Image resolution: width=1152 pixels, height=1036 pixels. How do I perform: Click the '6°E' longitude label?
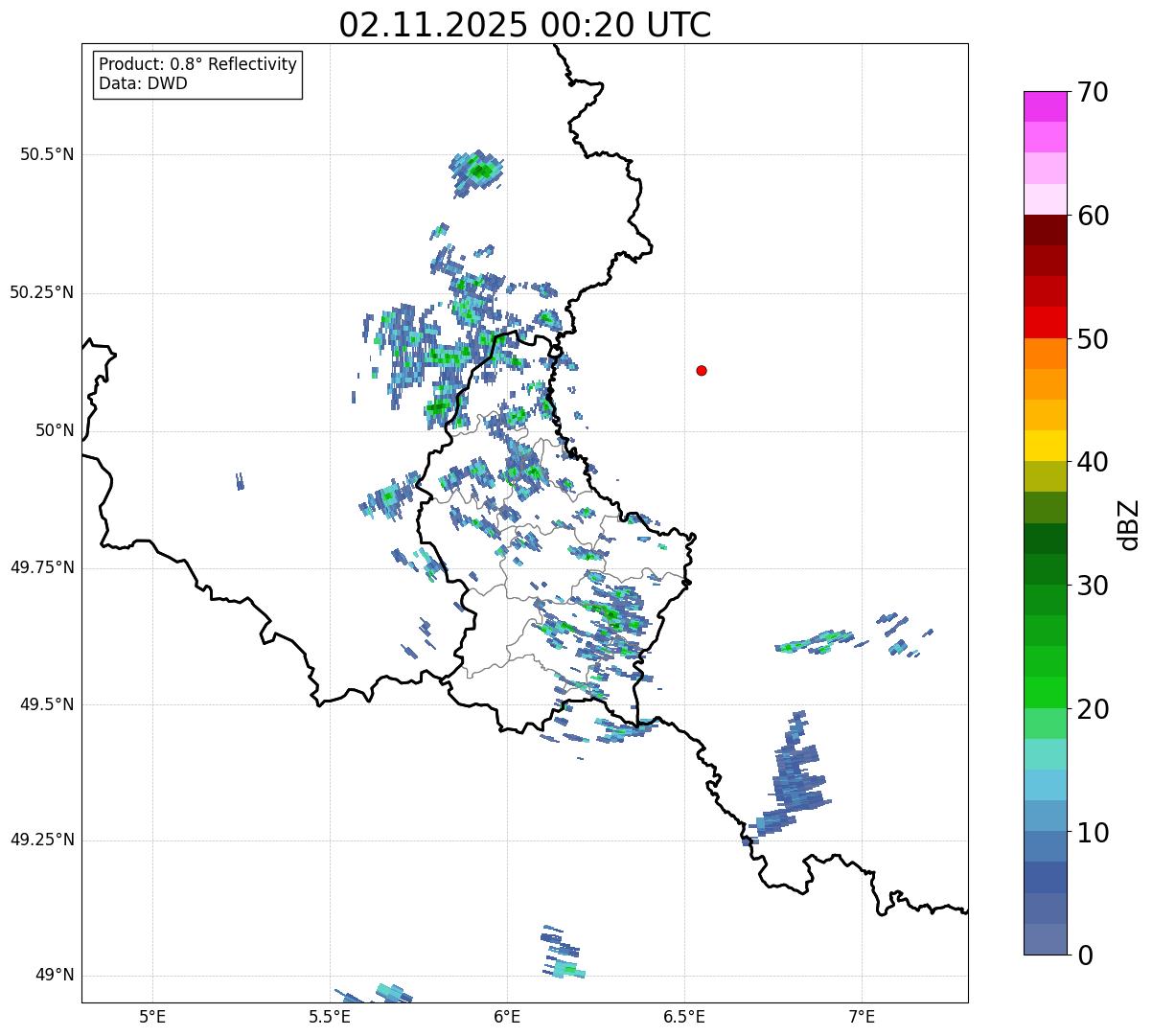[507, 1016]
